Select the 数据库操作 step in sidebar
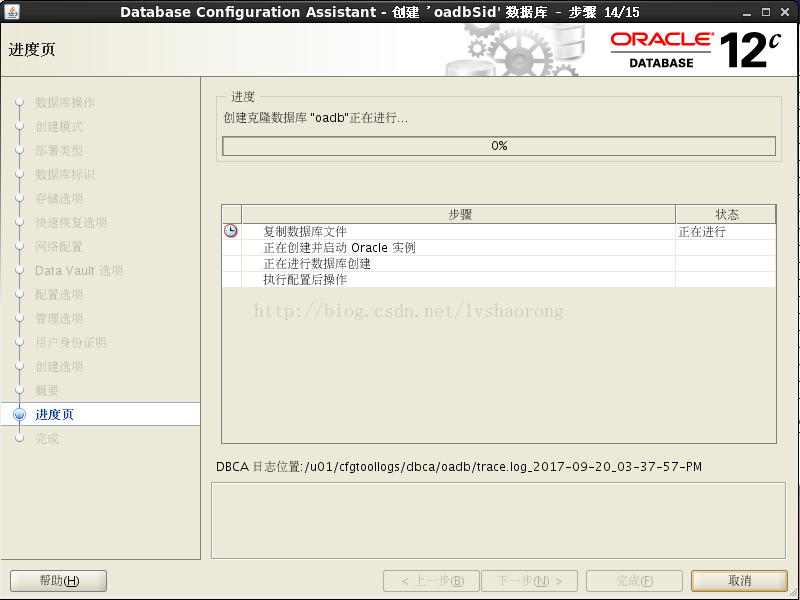The height and width of the screenshot is (600, 800). (x=65, y=103)
